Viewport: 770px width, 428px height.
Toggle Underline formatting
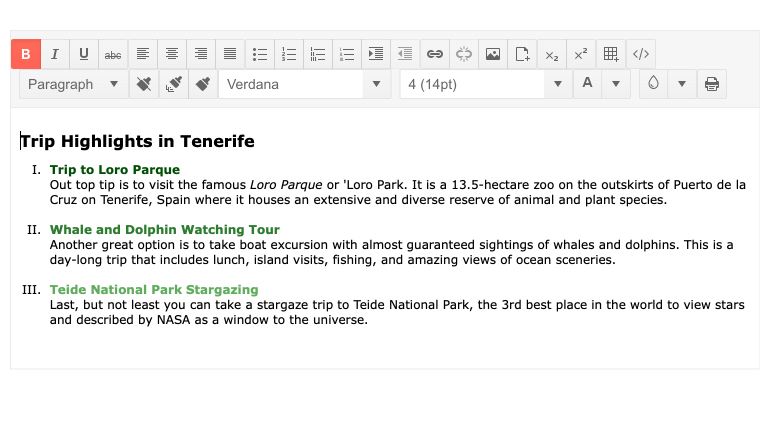click(x=84, y=54)
